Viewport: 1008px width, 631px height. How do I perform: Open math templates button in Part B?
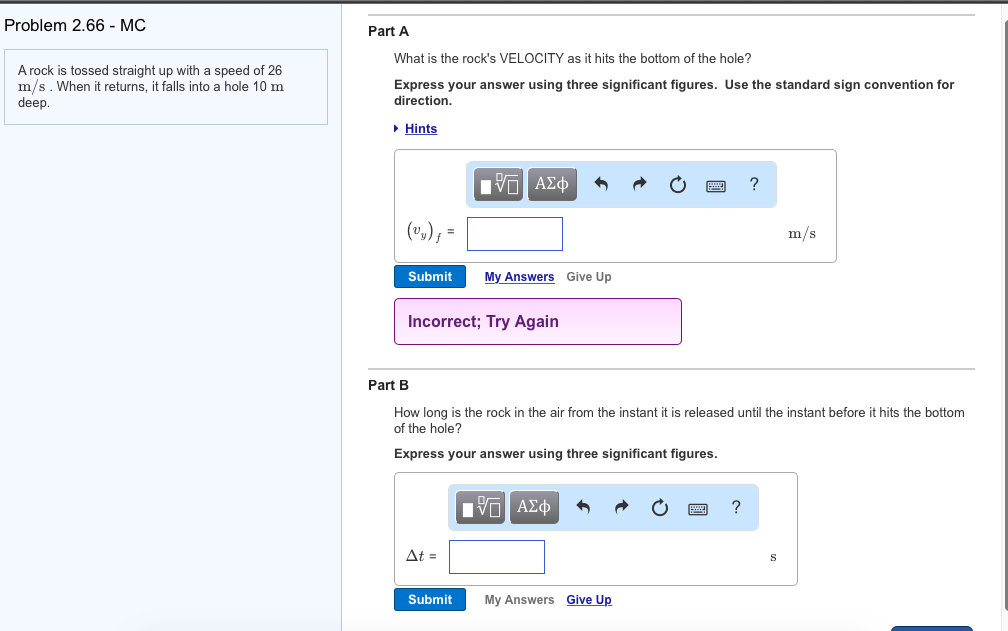(482, 508)
